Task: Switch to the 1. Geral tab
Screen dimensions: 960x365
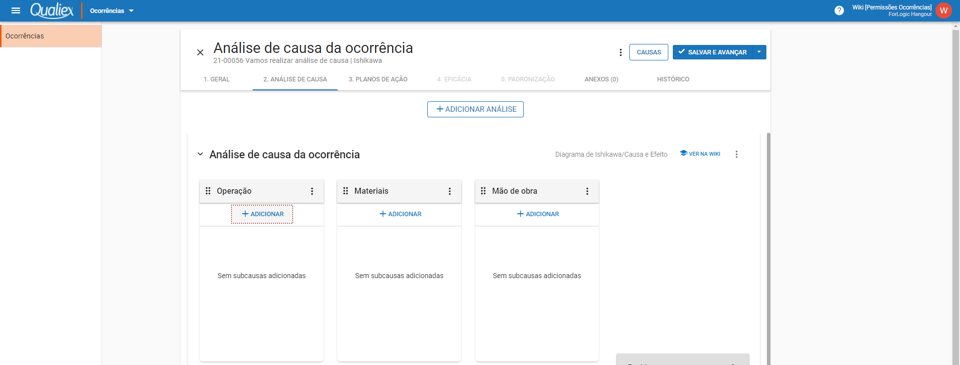Action: tap(217, 80)
